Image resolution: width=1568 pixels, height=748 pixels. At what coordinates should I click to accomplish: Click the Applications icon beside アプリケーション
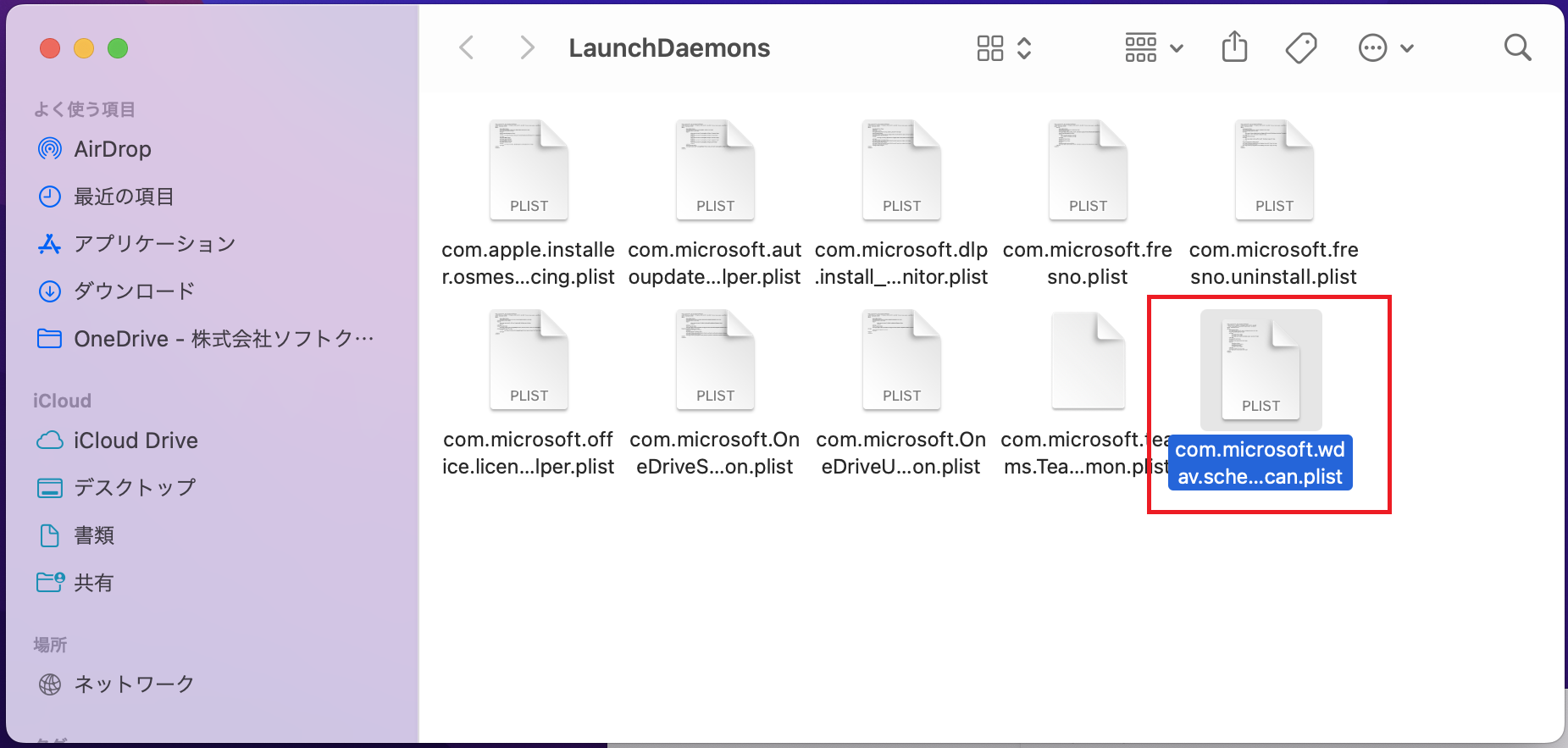50,244
